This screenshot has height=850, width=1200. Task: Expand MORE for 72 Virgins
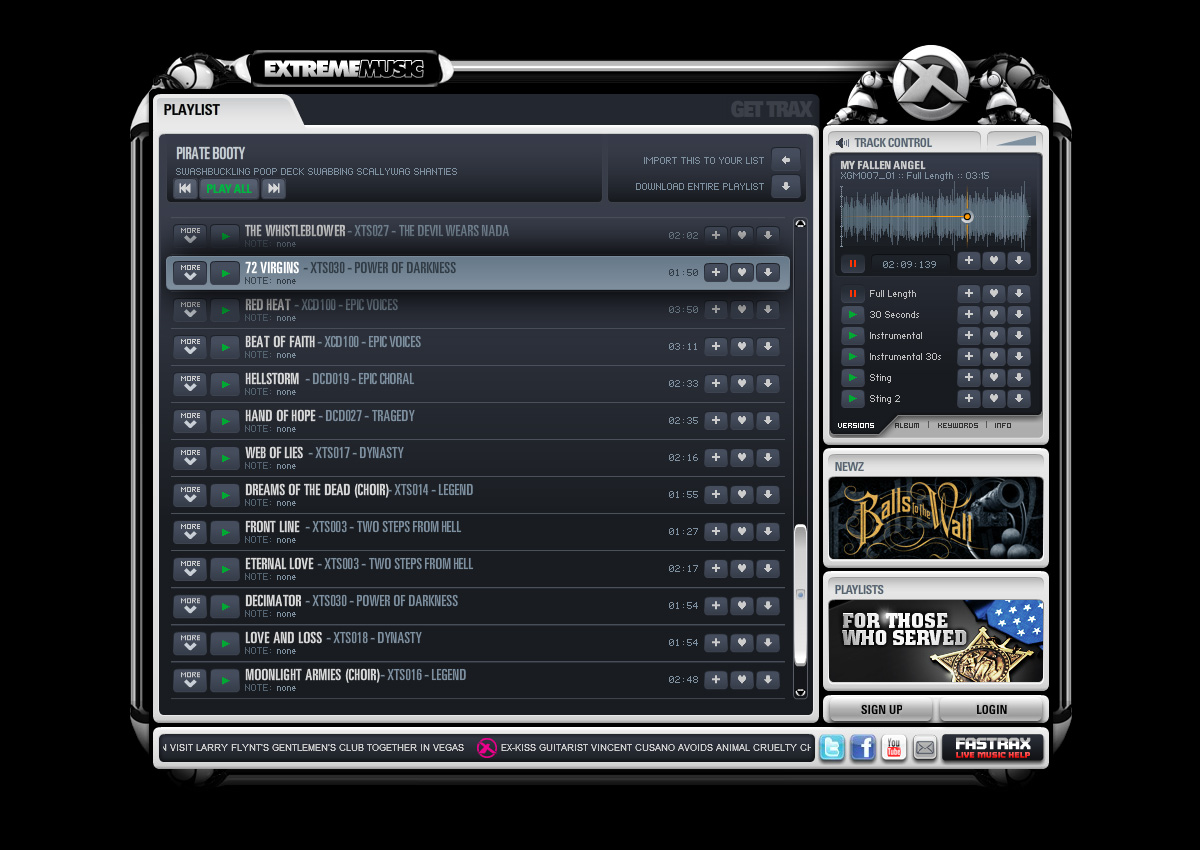pyautogui.click(x=190, y=272)
